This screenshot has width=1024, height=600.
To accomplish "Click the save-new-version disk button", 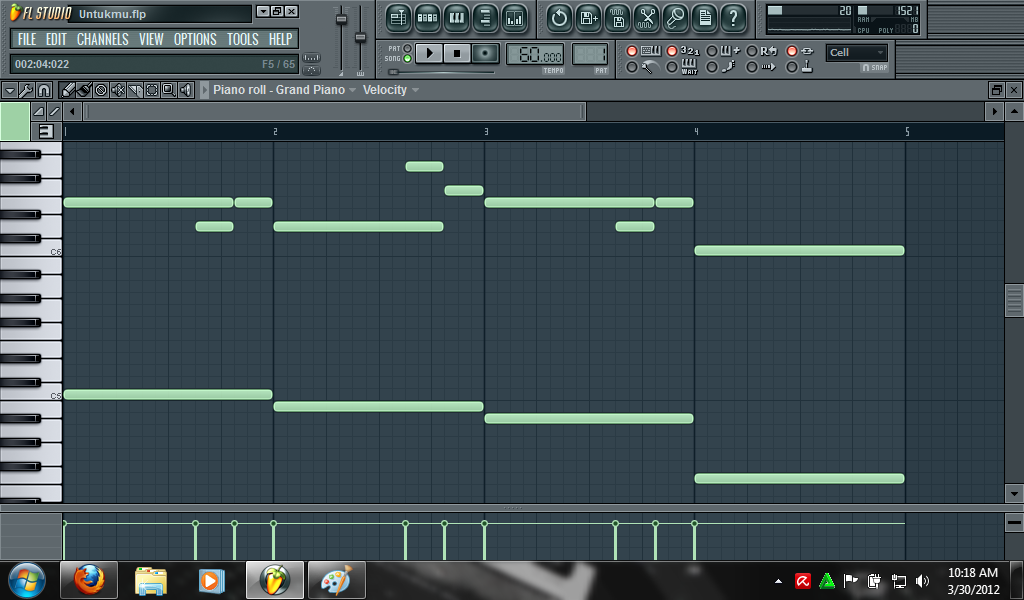I will 588,18.
